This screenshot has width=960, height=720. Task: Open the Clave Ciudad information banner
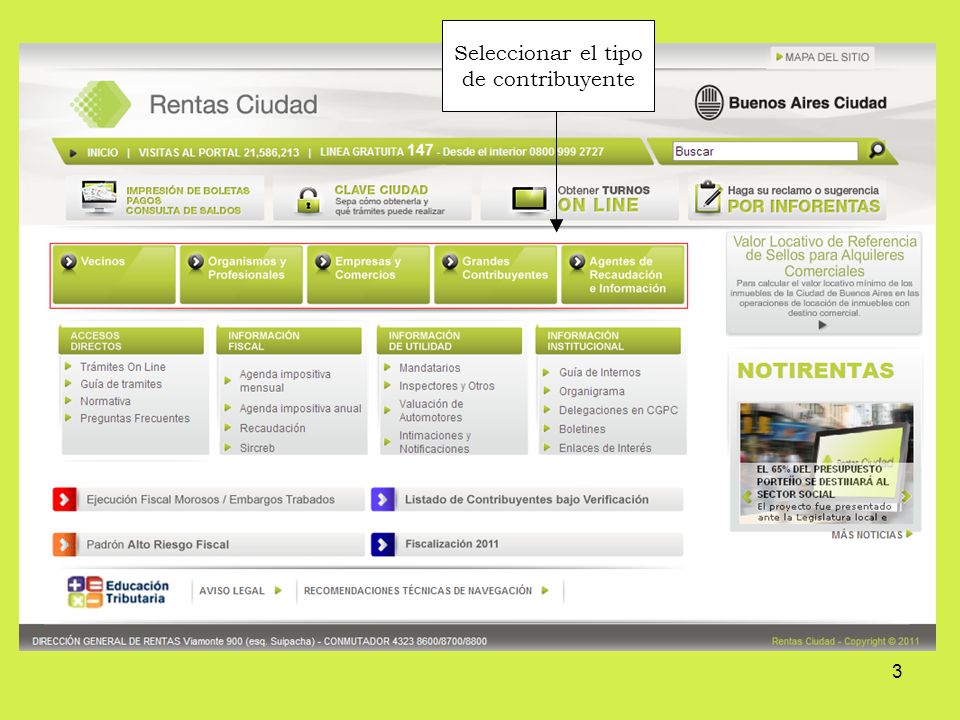pos(372,198)
